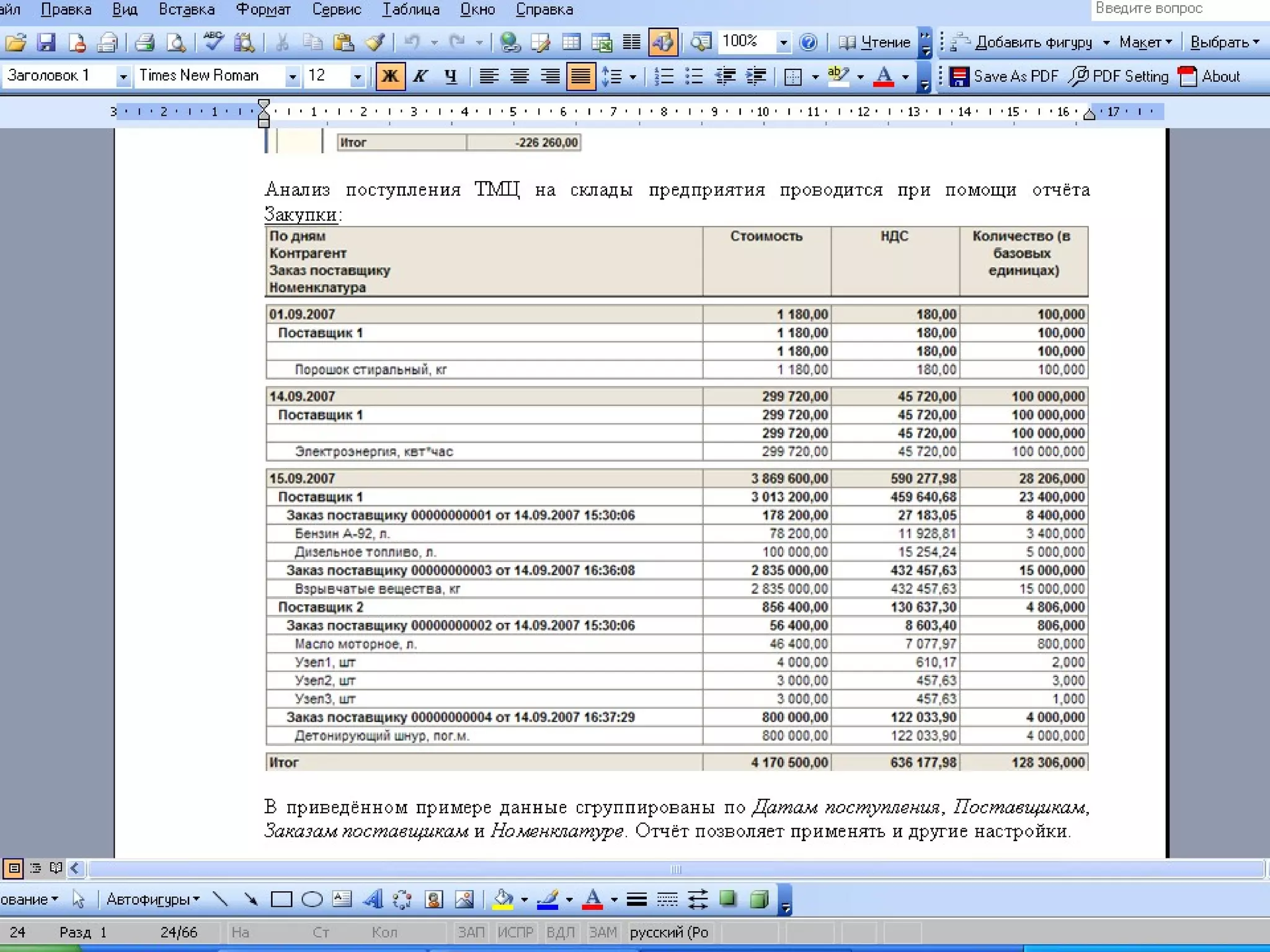Toggle Bold formatting button Ж
1270x952 pixels.
[390, 76]
